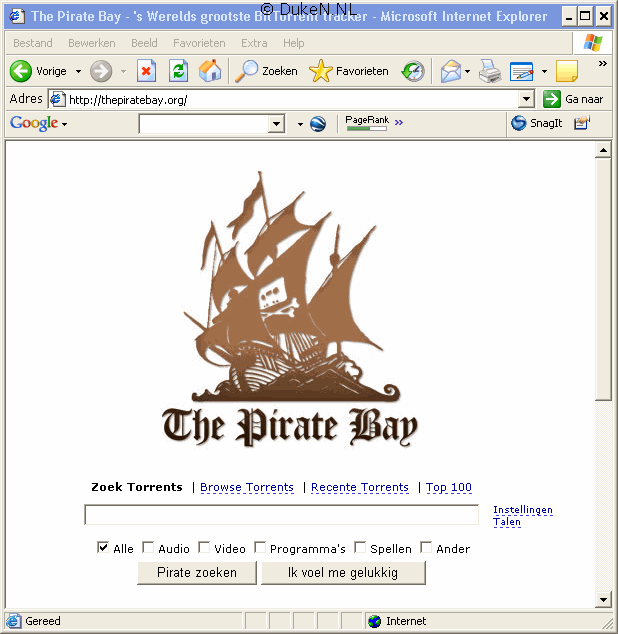
Task: Enable the Spellen checkbox
Action: pyautogui.click(x=360, y=547)
